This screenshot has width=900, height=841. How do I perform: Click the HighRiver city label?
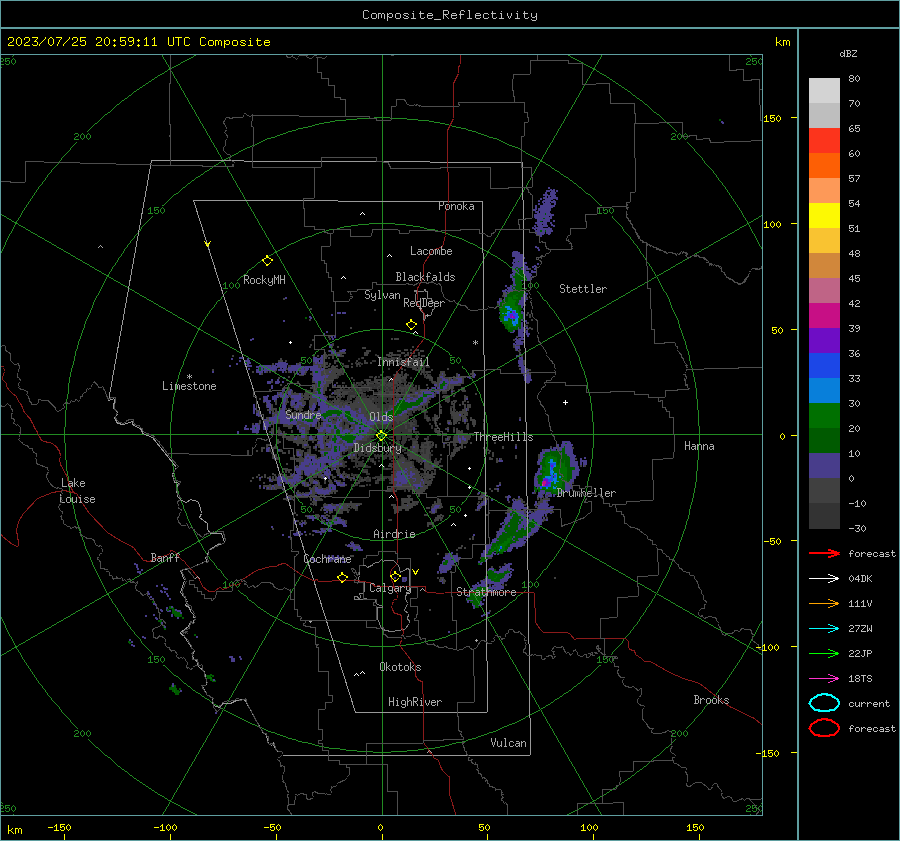(415, 702)
